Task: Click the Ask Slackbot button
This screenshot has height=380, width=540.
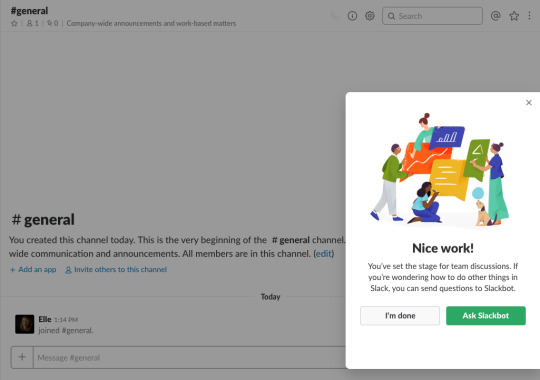Action: click(486, 316)
